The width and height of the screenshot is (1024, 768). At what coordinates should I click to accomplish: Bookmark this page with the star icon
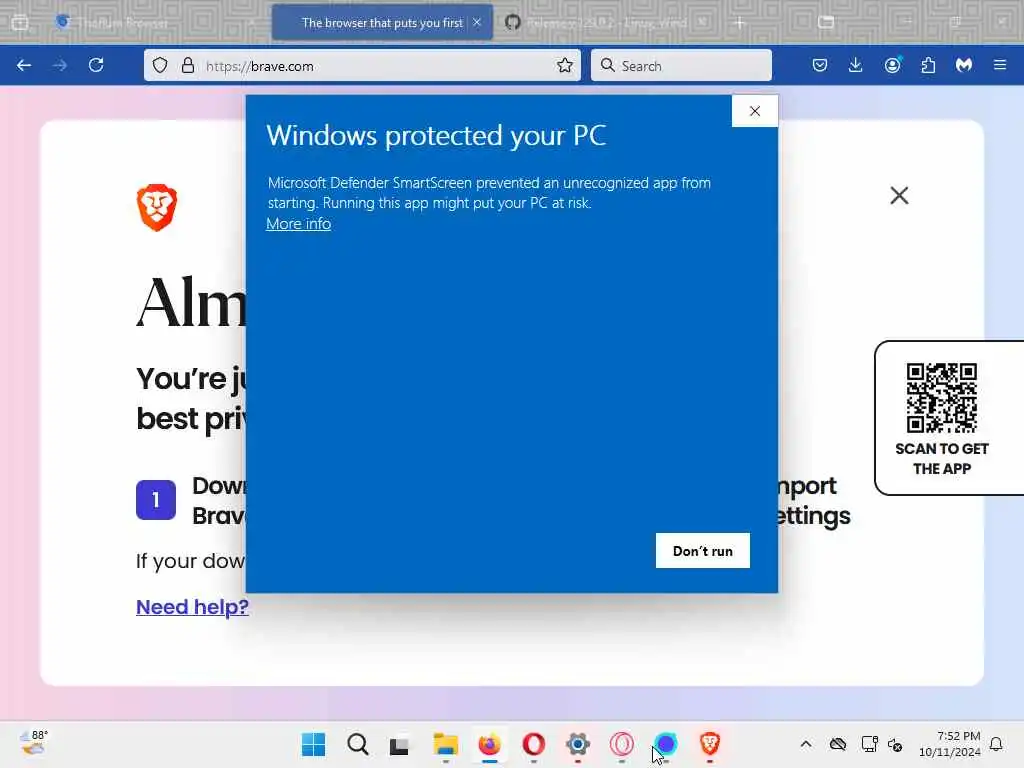coord(565,65)
